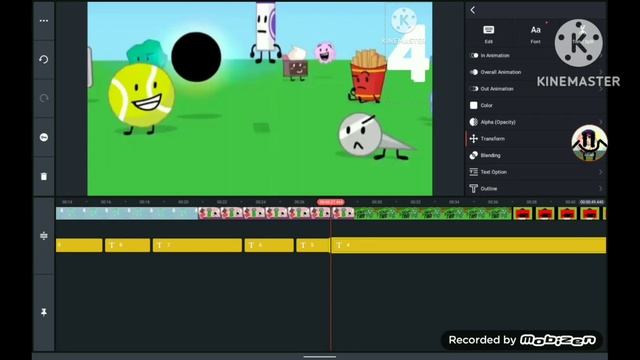The image size is (640, 360).
Task: Select the red thumbnail video clip
Action: click(x=559, y=213)
